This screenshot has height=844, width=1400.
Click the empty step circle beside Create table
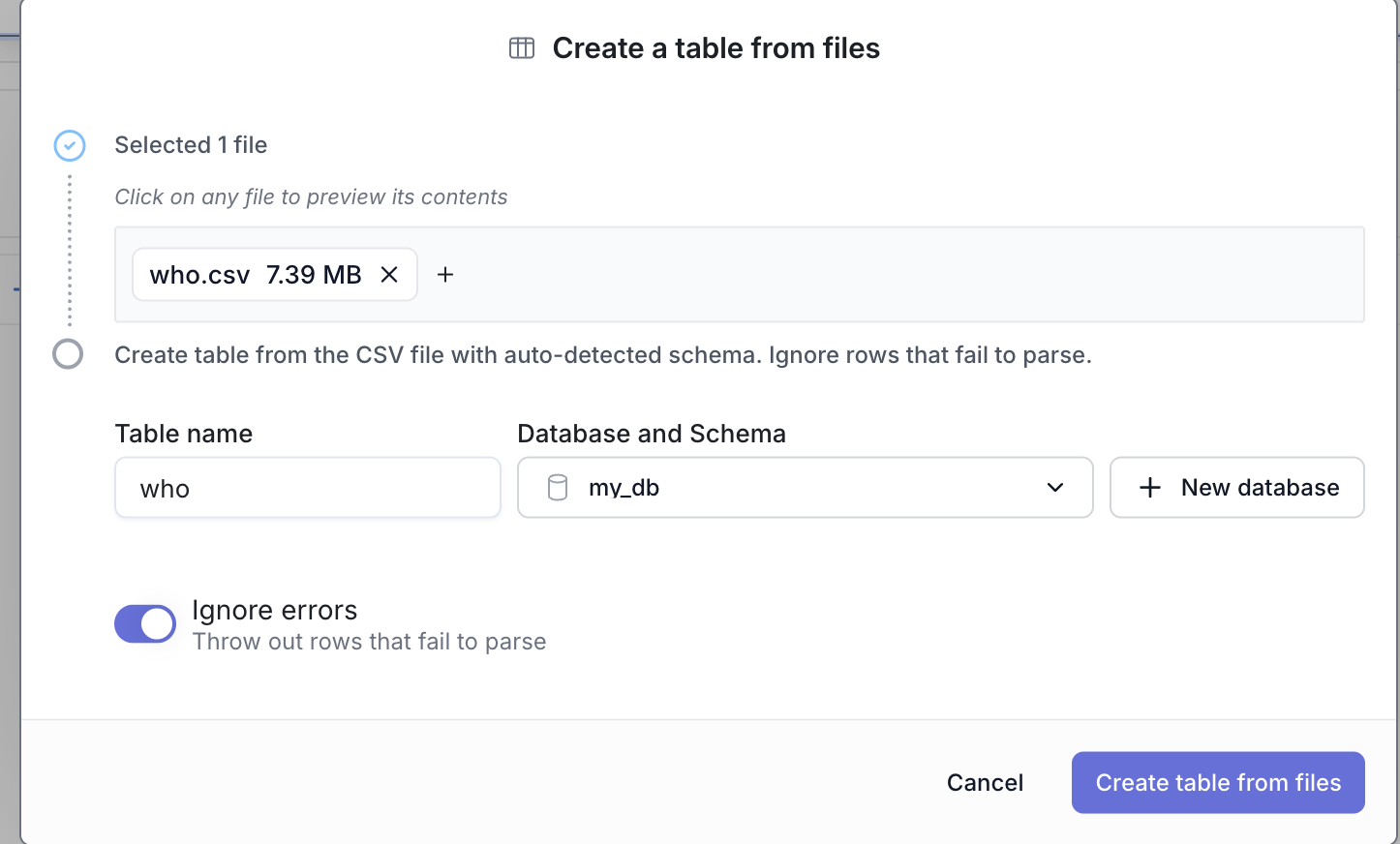pyautogui.click(x=68, y=354)
